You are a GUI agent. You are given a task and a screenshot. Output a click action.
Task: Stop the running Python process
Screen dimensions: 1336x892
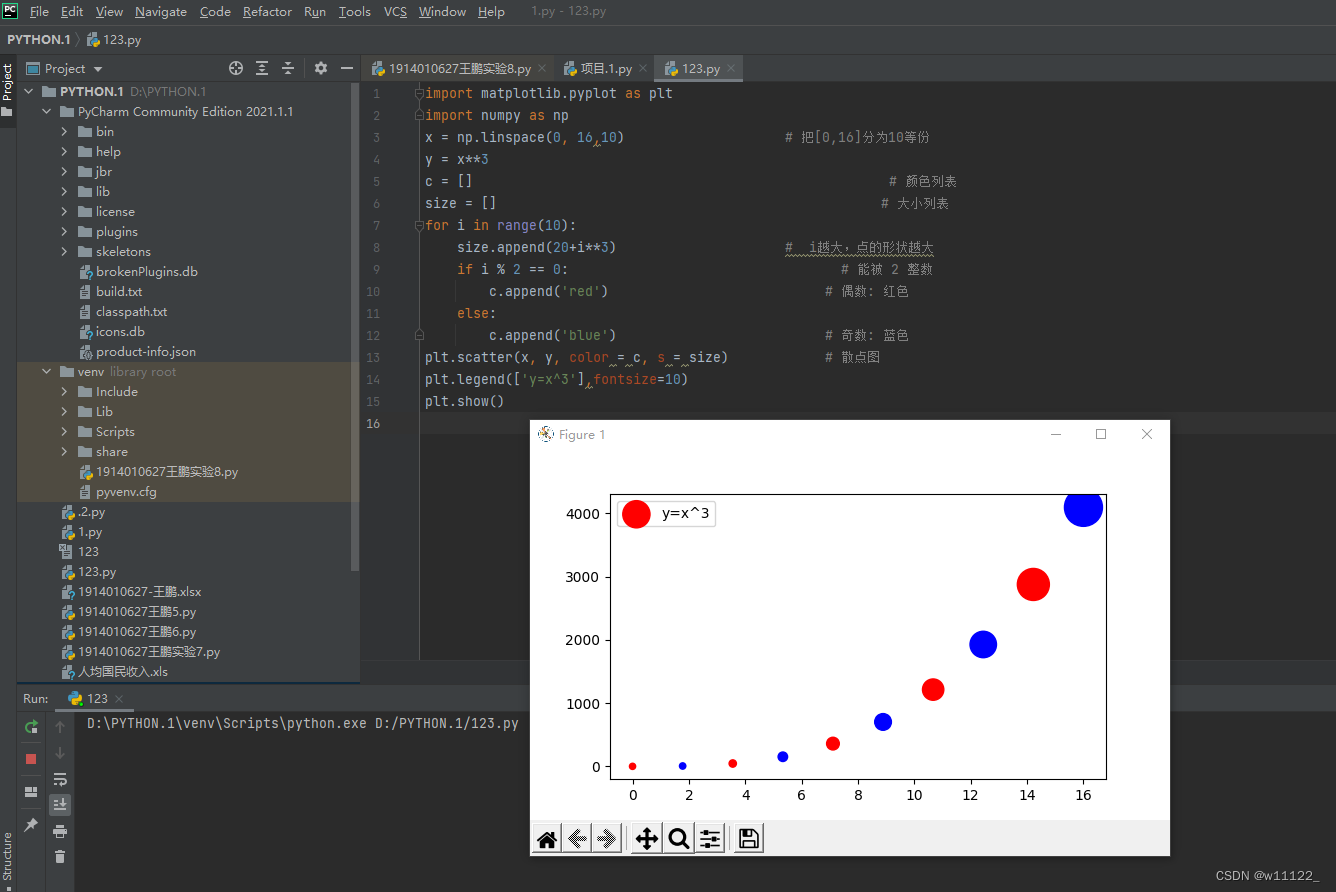(30, 759)
